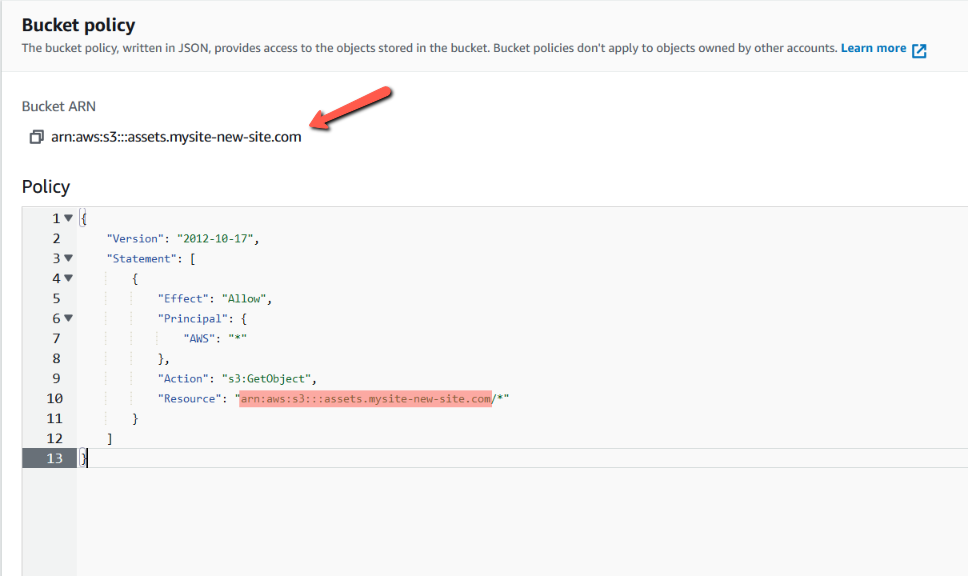The width and height of the screenshot is (968, 576).
Task: Click line number 2 in the gutter
Action: (x=56, y=238)
